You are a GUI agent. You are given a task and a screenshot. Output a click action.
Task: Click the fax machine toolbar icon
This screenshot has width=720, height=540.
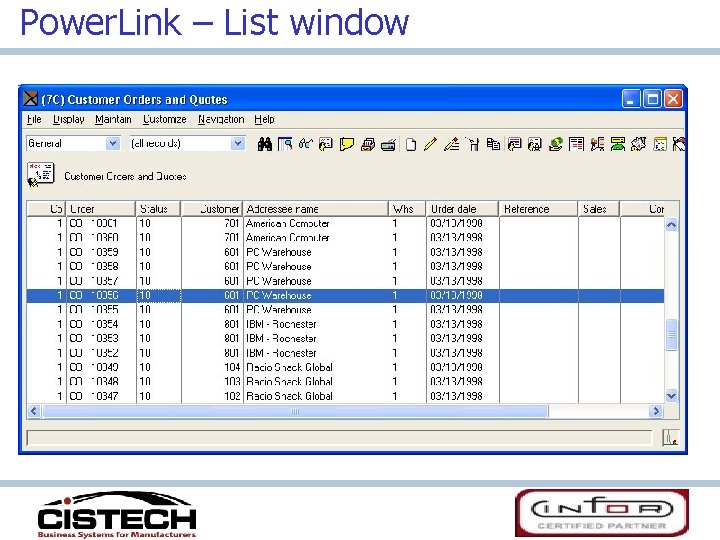[x=388, y=145]
